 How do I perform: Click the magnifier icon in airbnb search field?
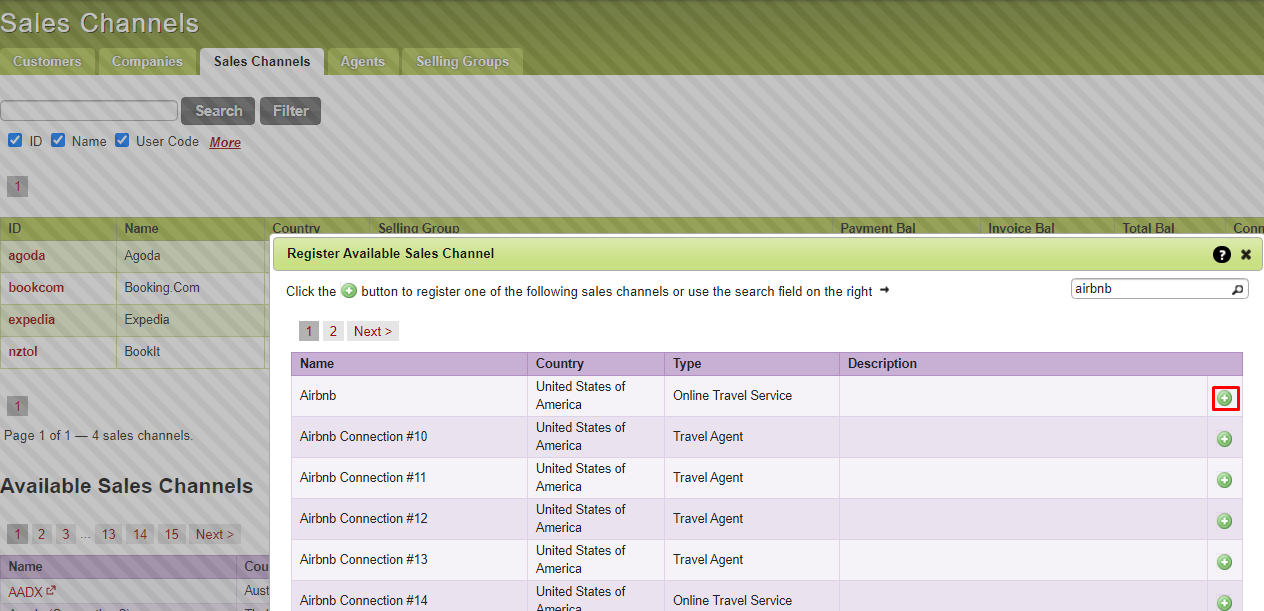click(x=1237, y=289)
